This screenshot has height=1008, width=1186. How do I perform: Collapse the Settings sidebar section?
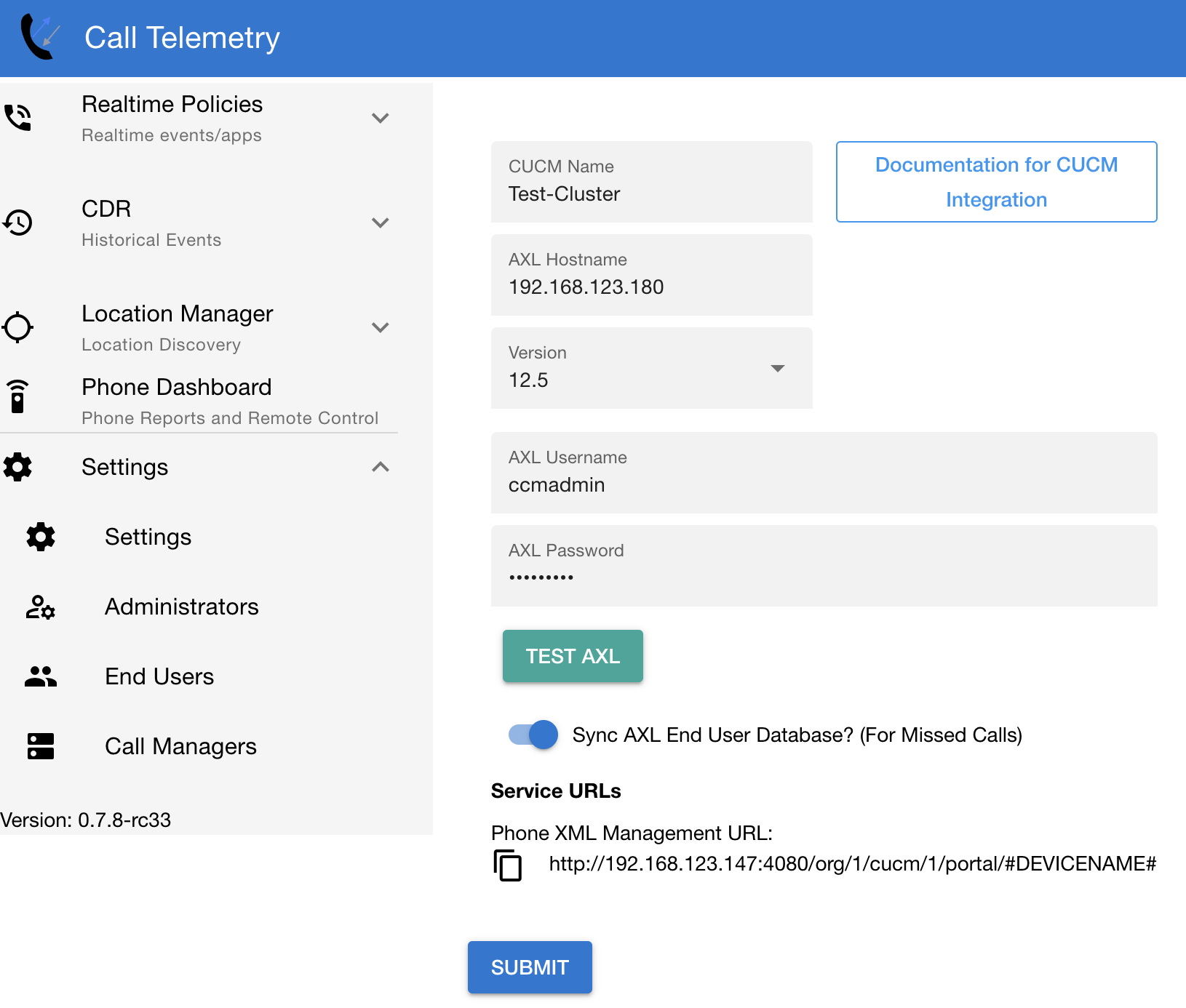click(x=381, y=468)
